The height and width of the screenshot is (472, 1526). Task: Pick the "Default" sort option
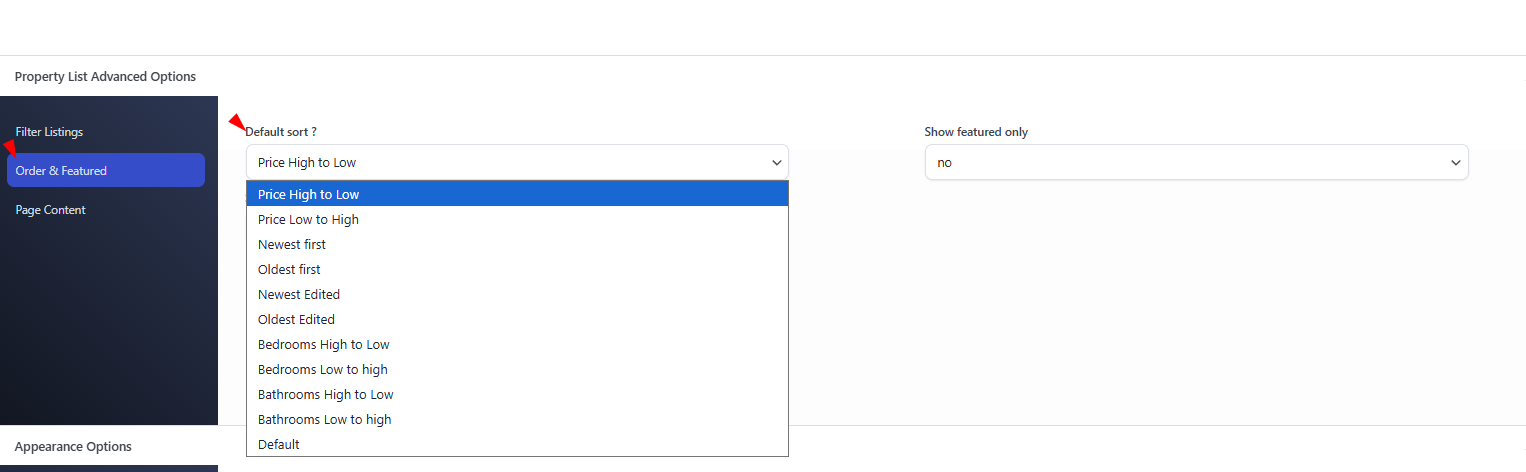tap(279, 445)
